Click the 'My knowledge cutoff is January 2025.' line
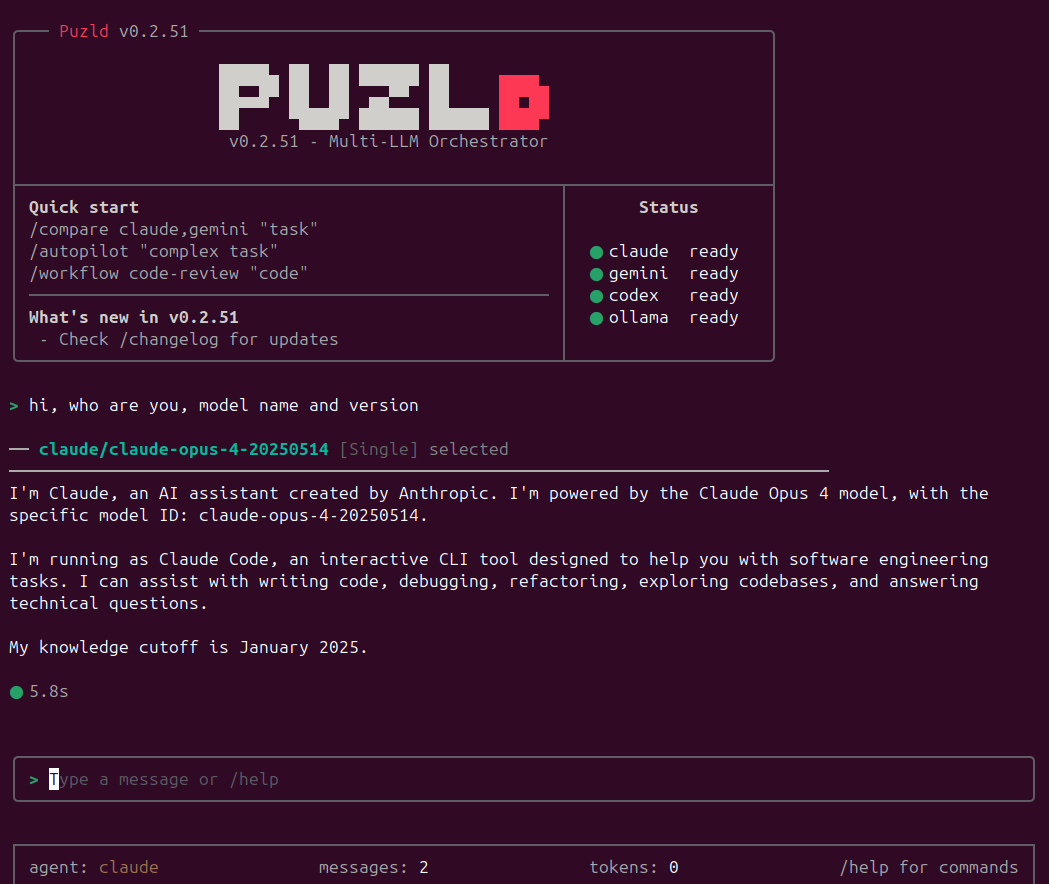 (x=188, y=648)
